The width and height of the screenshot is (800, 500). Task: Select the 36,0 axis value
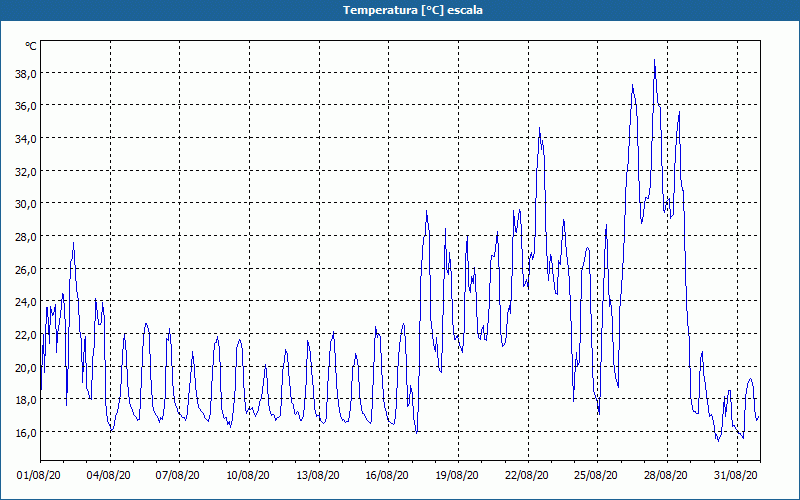point(26,106)
